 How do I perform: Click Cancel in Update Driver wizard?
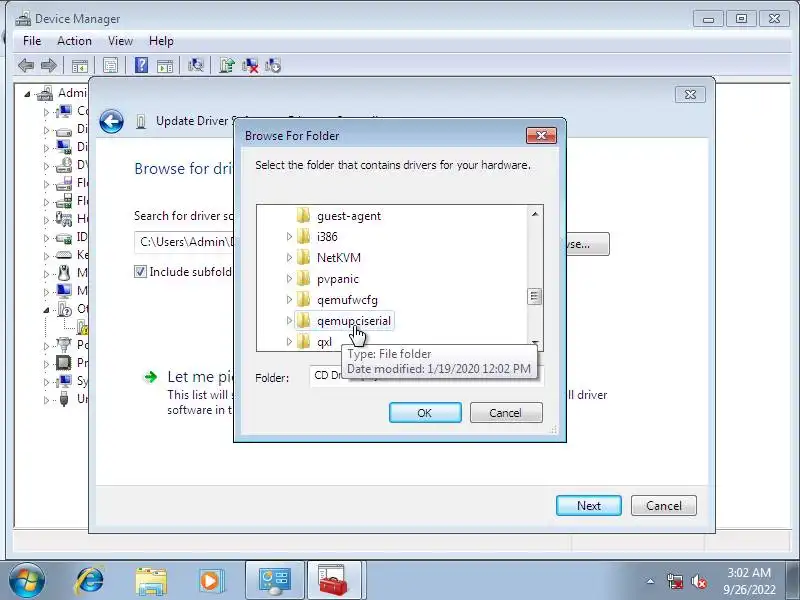[x=664, y=506]
